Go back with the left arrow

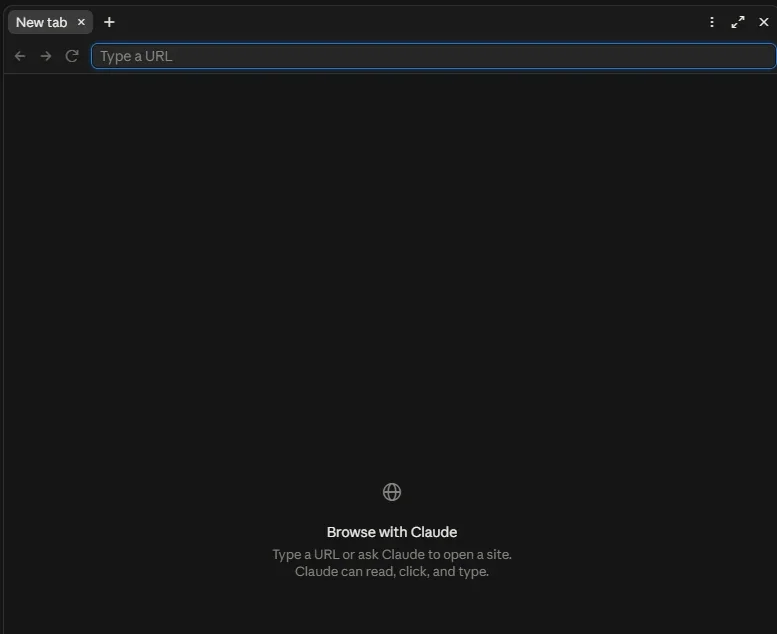point(20,56)
